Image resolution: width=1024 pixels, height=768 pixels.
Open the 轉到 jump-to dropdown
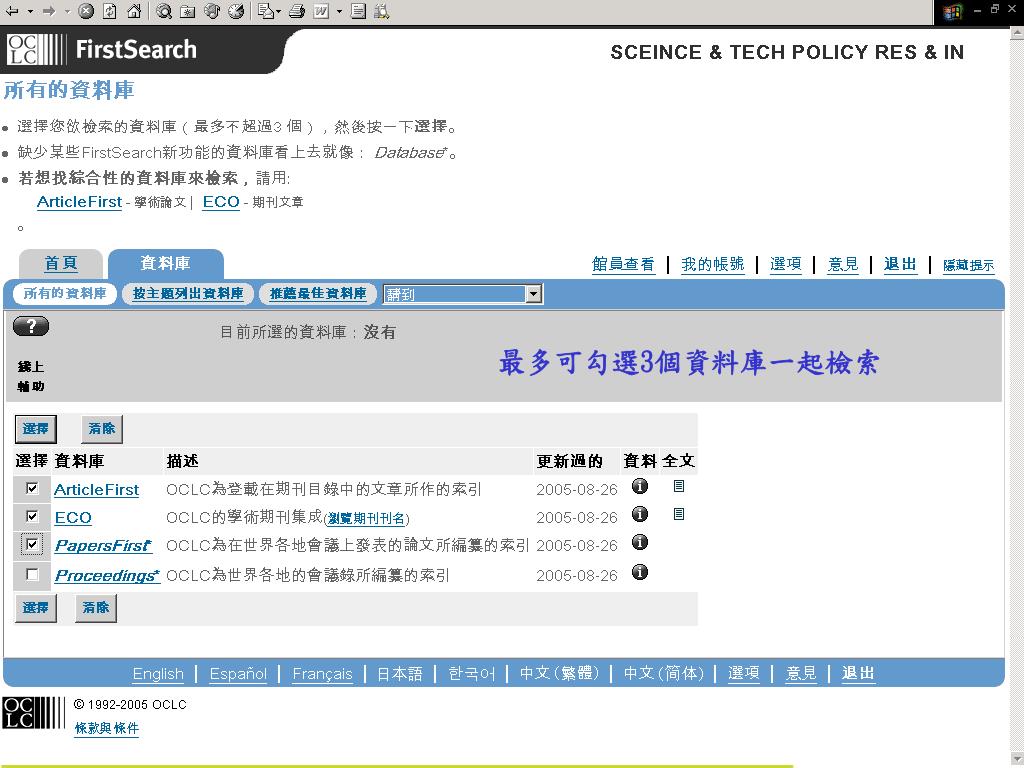(x=463, y=295)
